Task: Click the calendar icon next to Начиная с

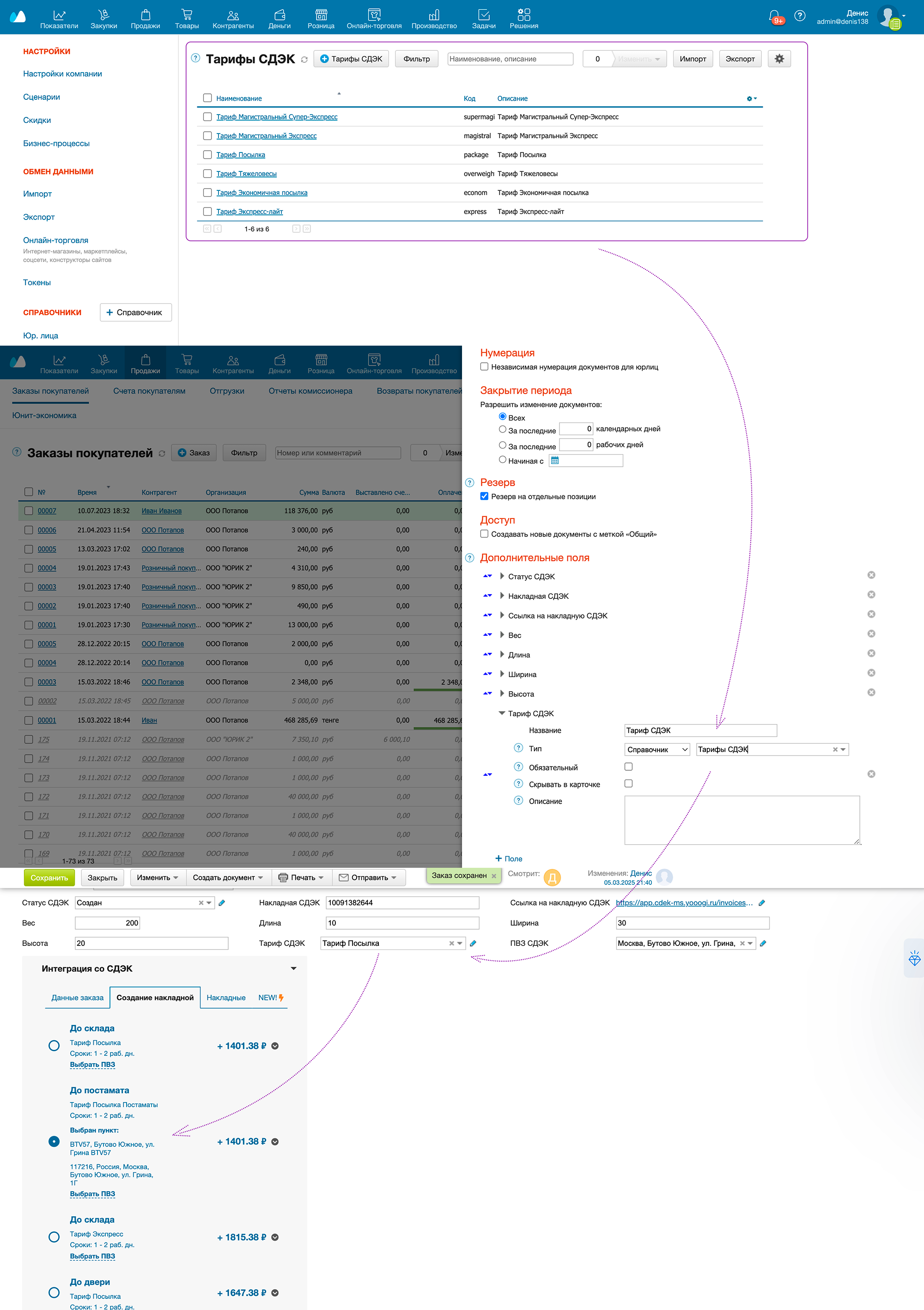Action: pos(555,460)
